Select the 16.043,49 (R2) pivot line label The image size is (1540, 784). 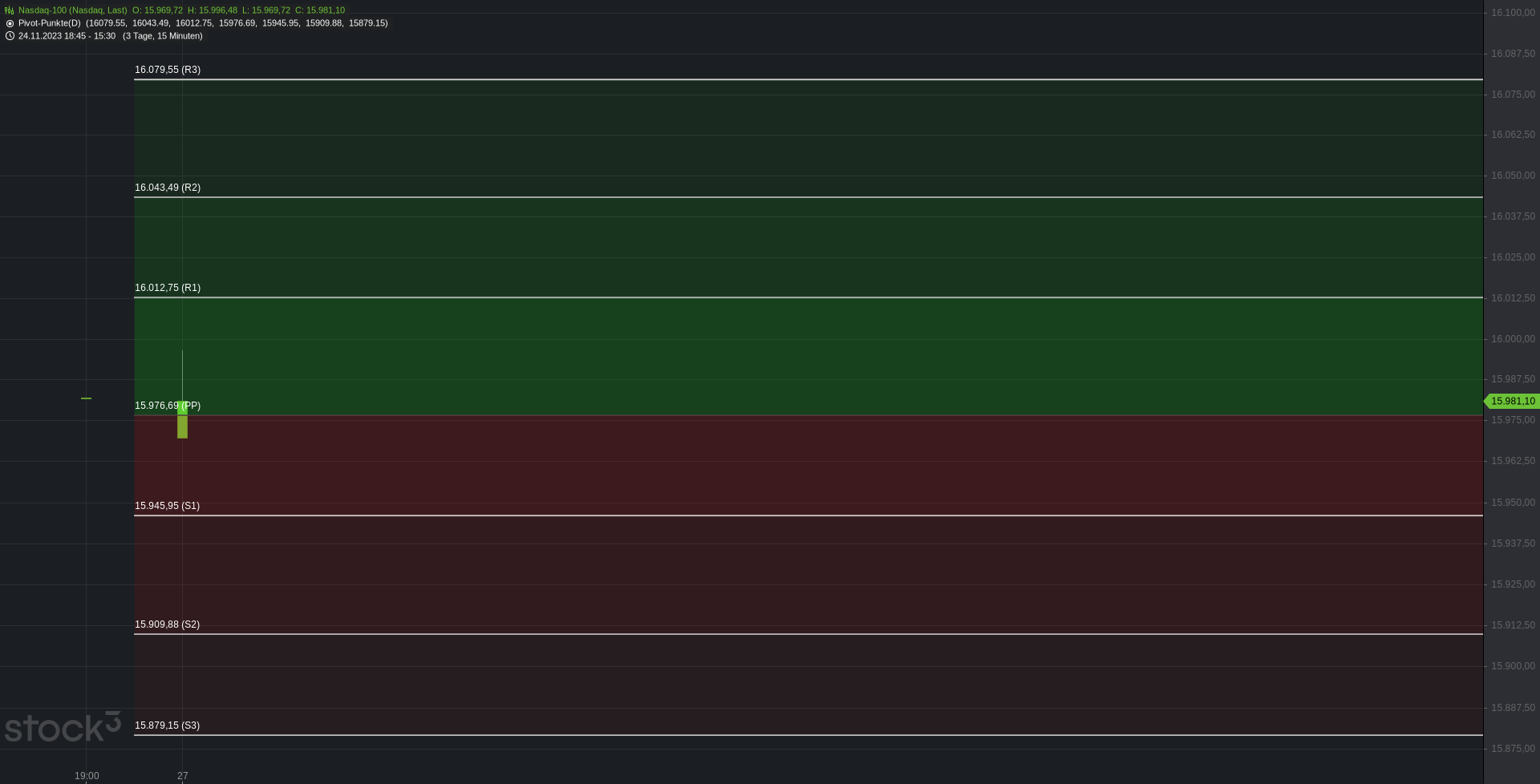click(x=168, y=188)
